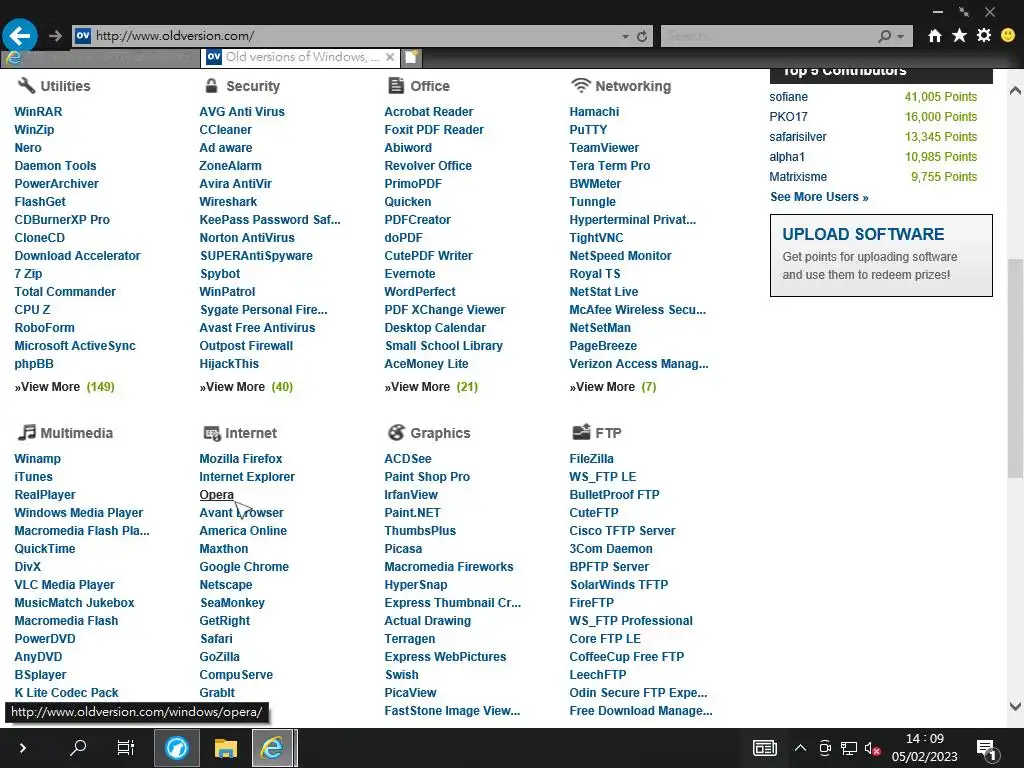
Task: Open Tools gear icon
Action: 984,35
